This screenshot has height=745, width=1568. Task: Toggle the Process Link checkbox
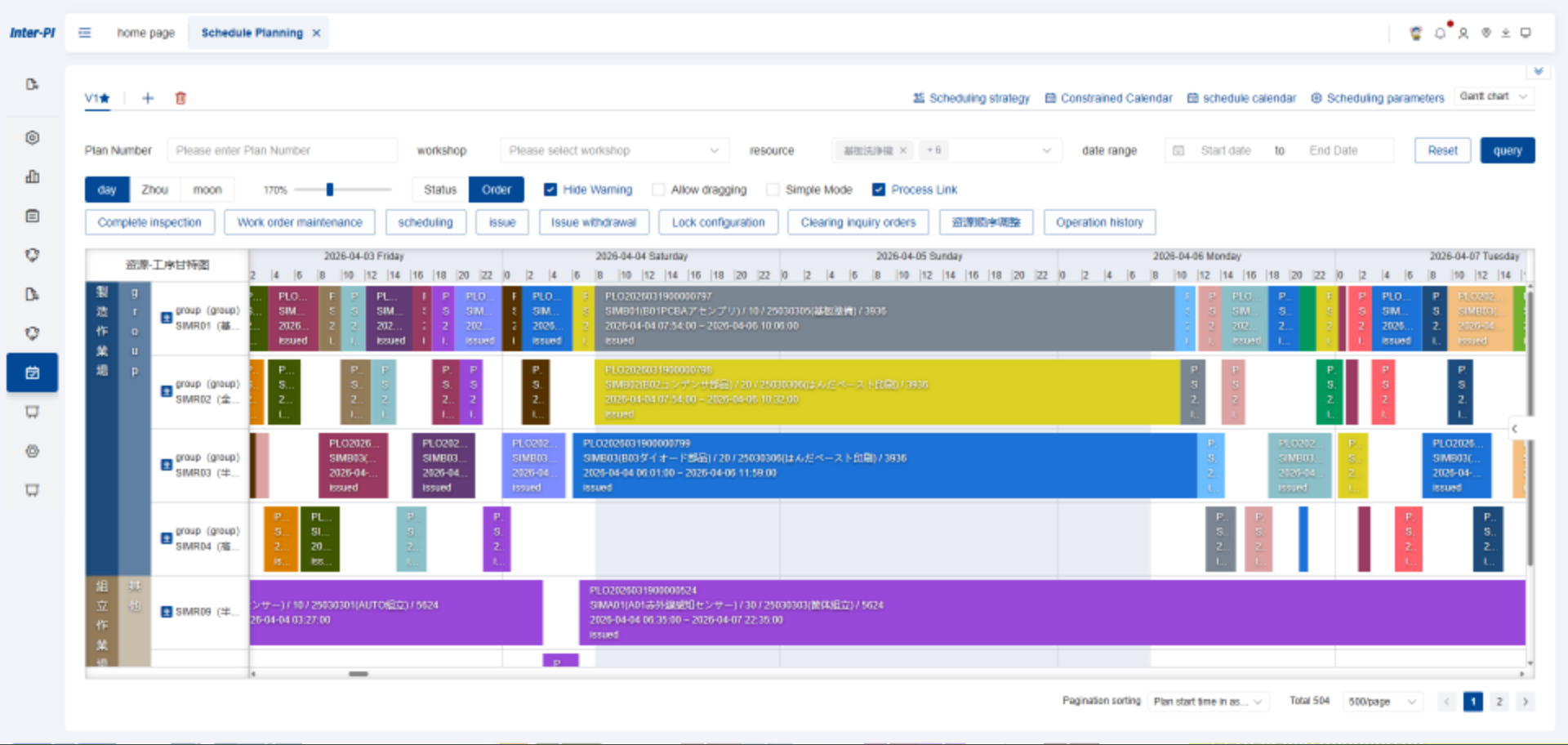879,190
